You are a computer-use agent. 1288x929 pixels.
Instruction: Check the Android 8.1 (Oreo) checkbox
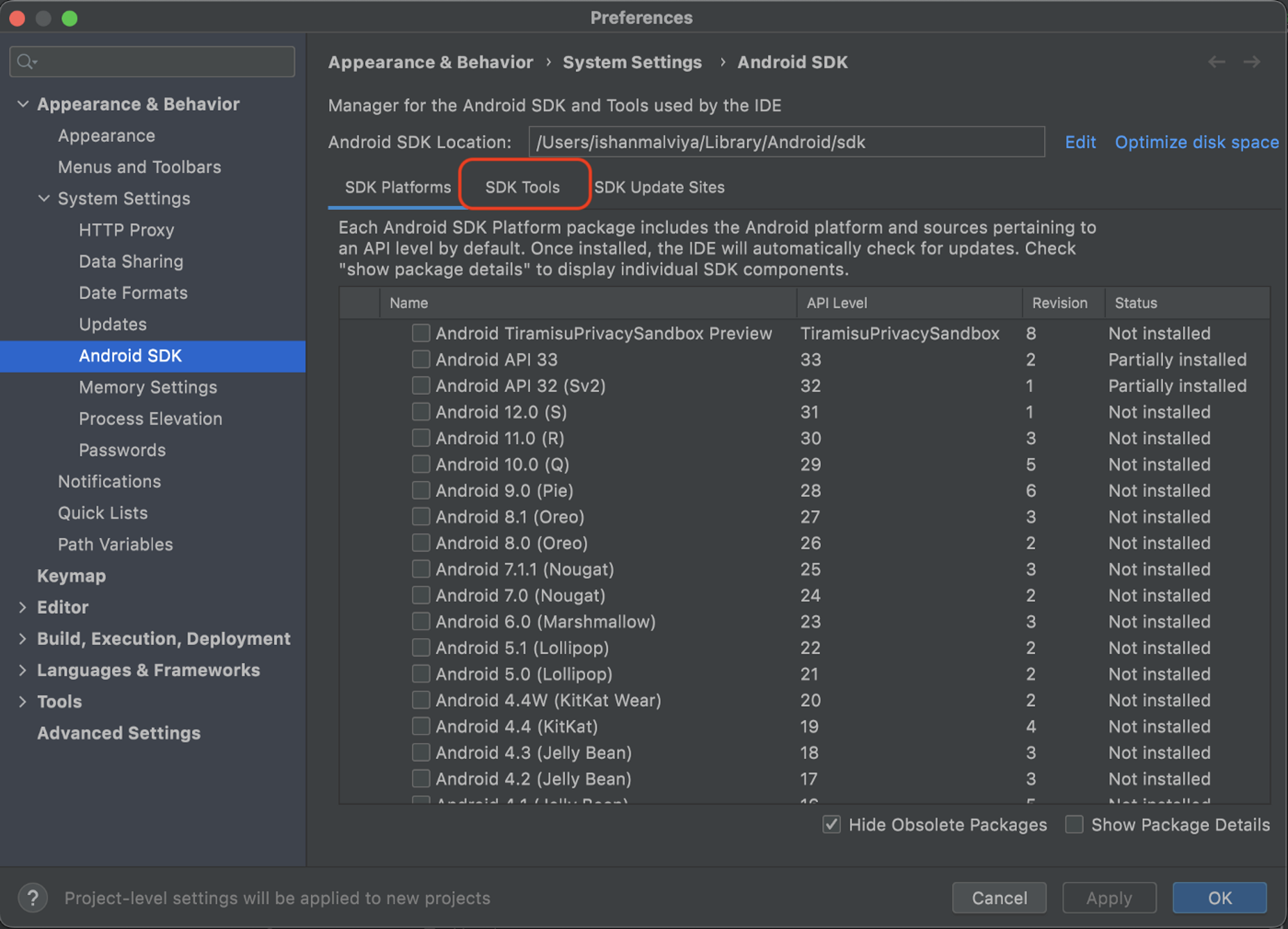pyautogui.click(x=421, y=516)
